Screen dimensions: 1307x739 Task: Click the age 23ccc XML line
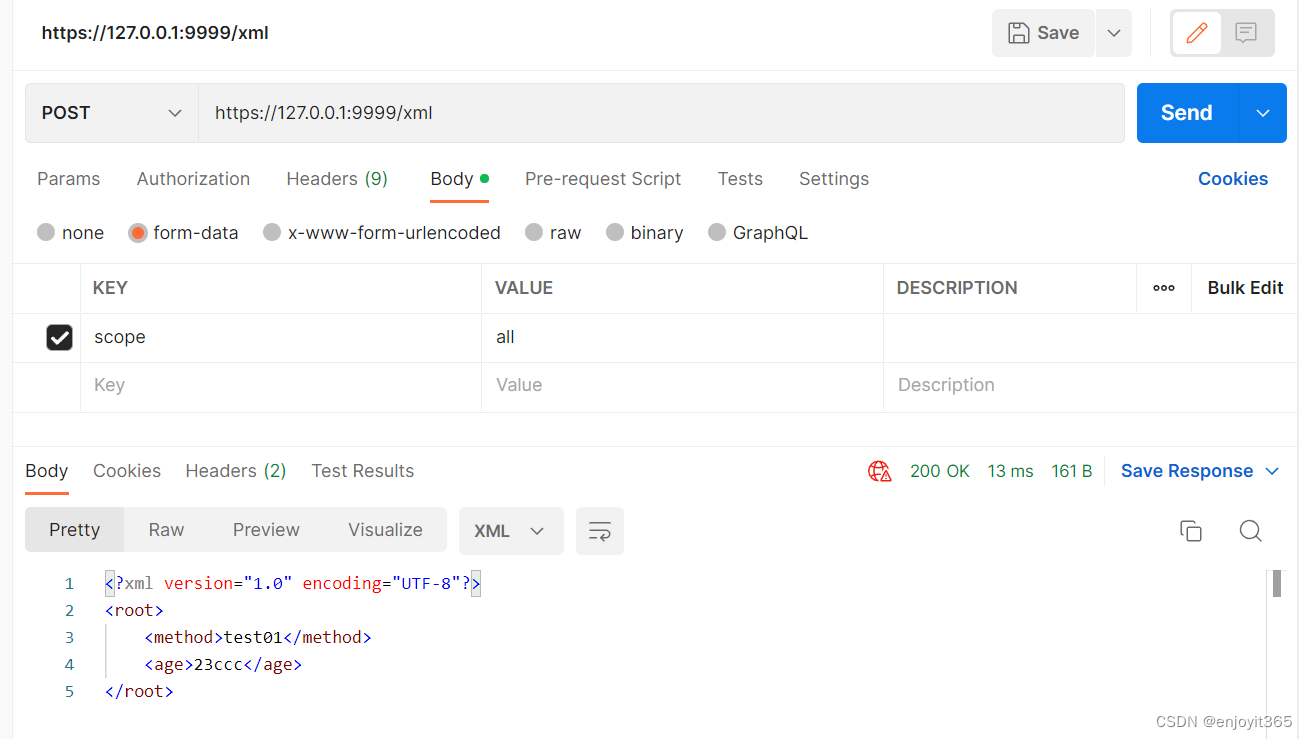click(x=223, y=664)
